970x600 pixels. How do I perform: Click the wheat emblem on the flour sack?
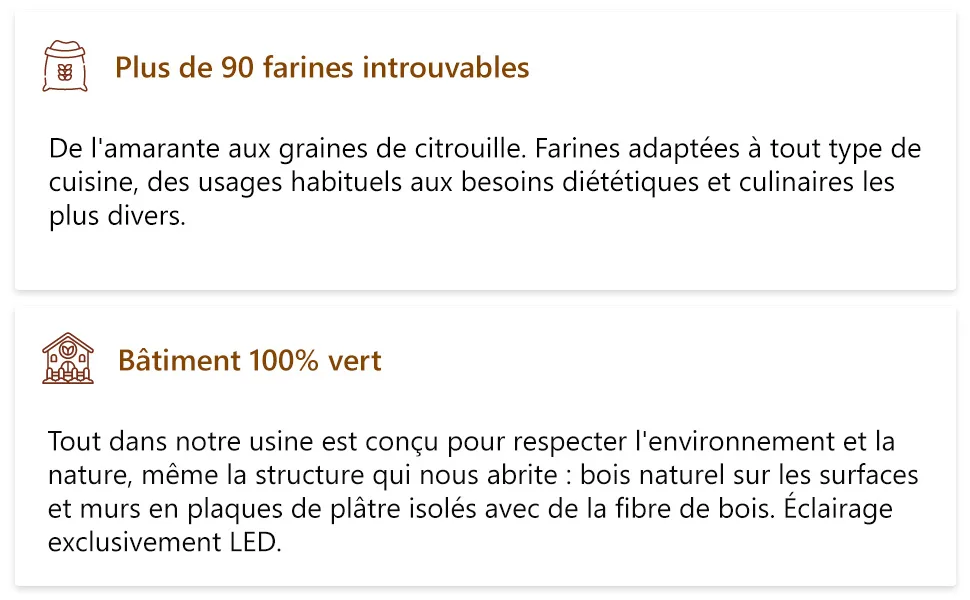tap(65, 72)
